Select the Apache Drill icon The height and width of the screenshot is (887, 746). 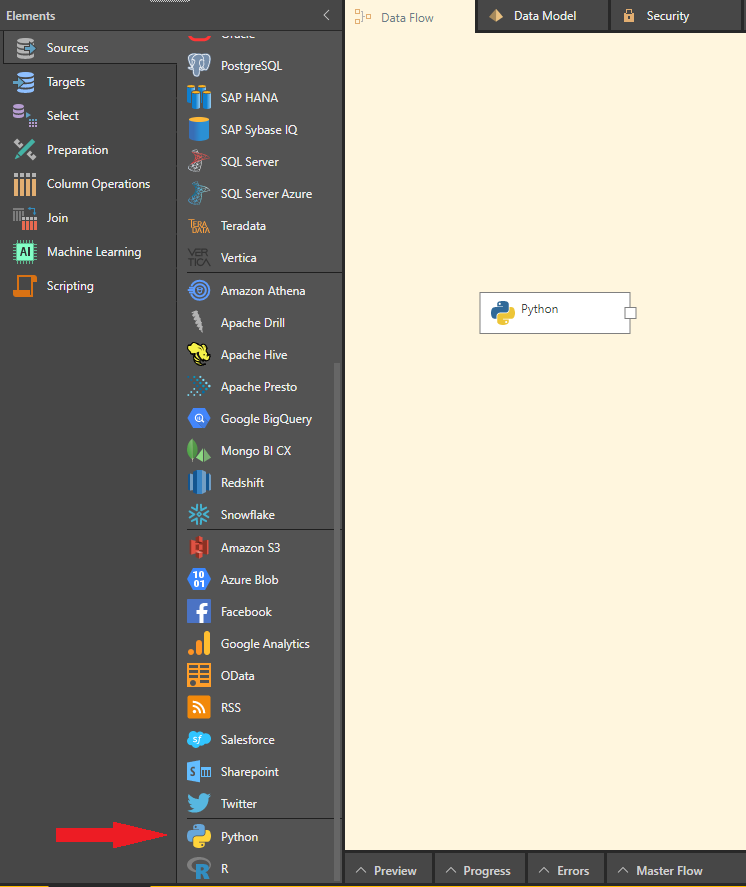point(199,322)
